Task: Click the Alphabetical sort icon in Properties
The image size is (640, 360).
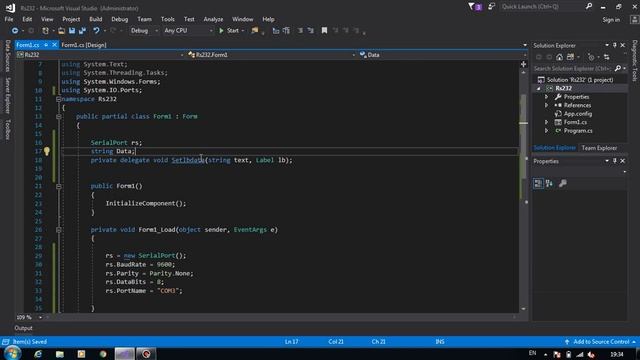Action: pos(549,184)
